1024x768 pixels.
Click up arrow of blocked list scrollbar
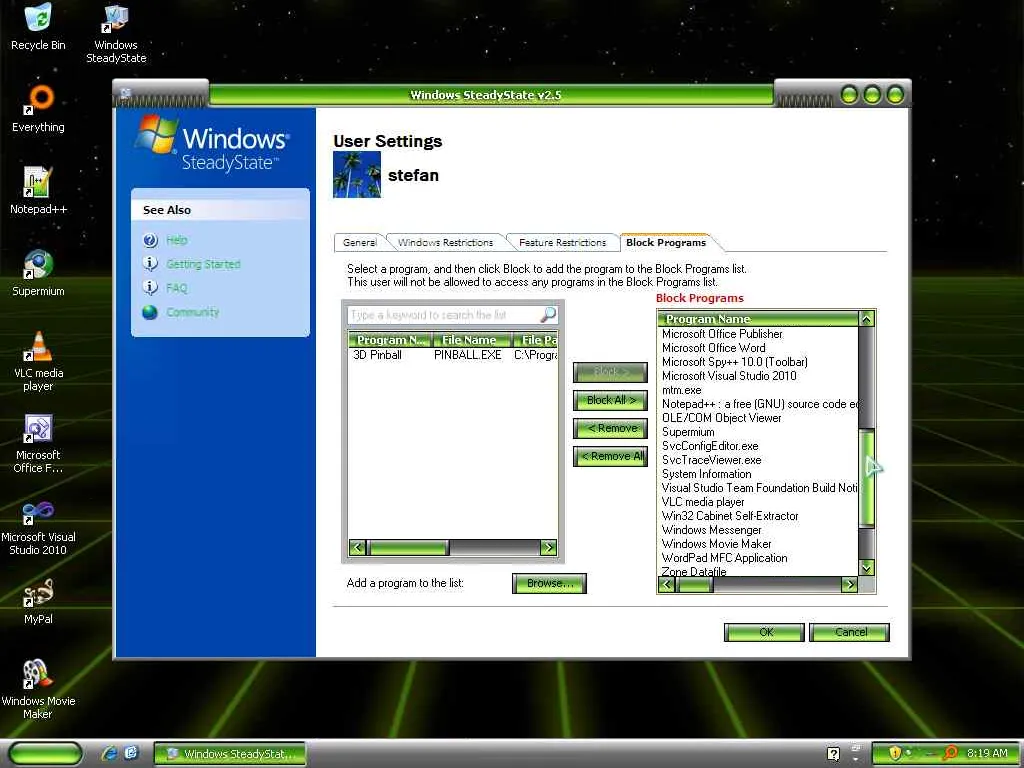click(x=867, y=319)
